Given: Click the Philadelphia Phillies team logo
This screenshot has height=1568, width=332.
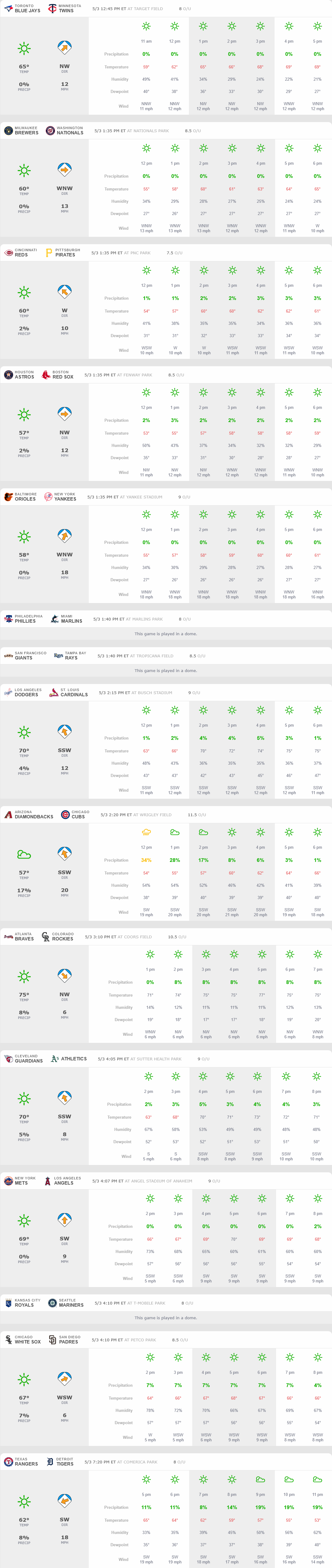Looking at the screenshot, I should point(9,619).
